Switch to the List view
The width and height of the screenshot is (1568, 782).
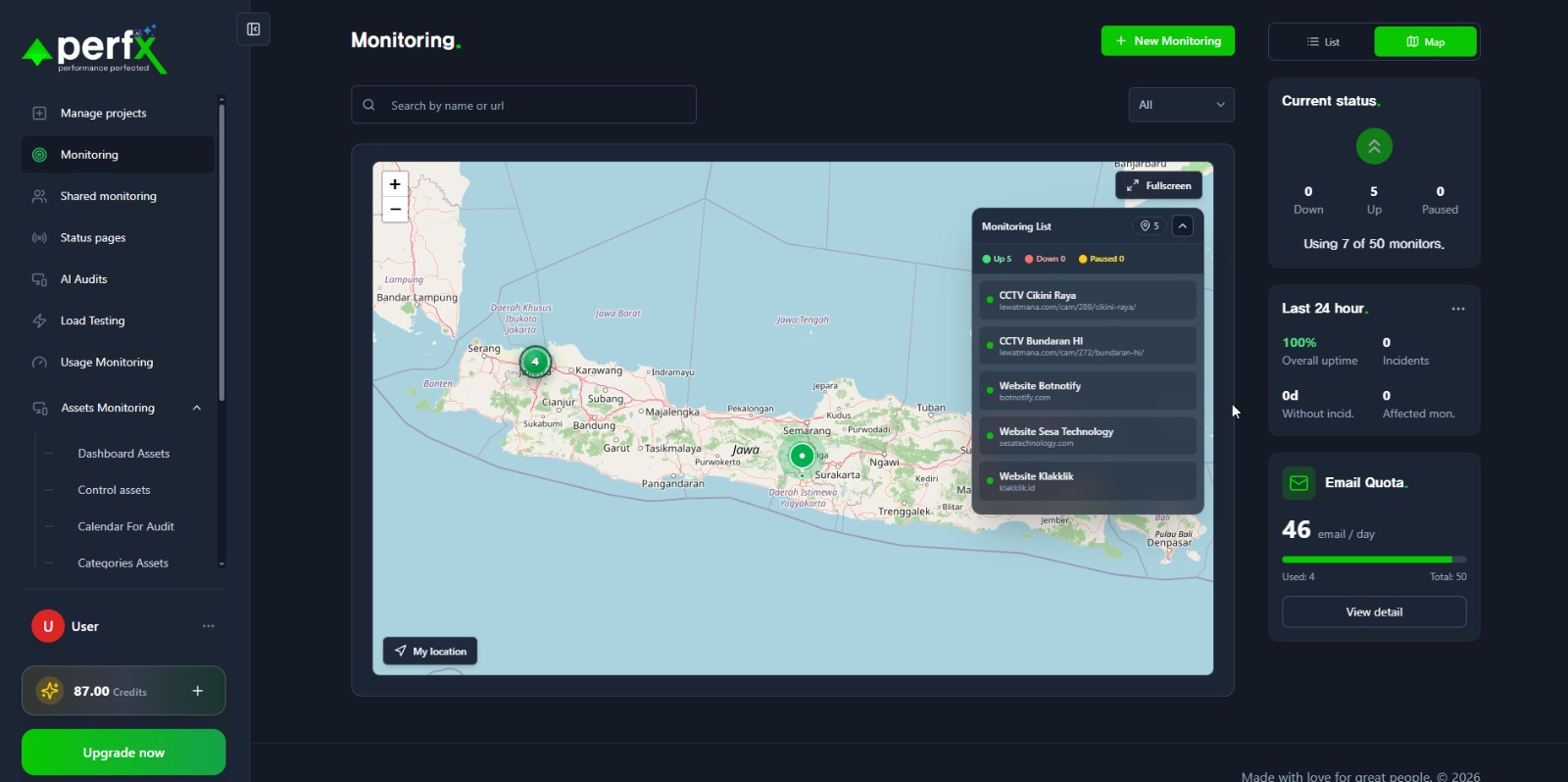1322,42
